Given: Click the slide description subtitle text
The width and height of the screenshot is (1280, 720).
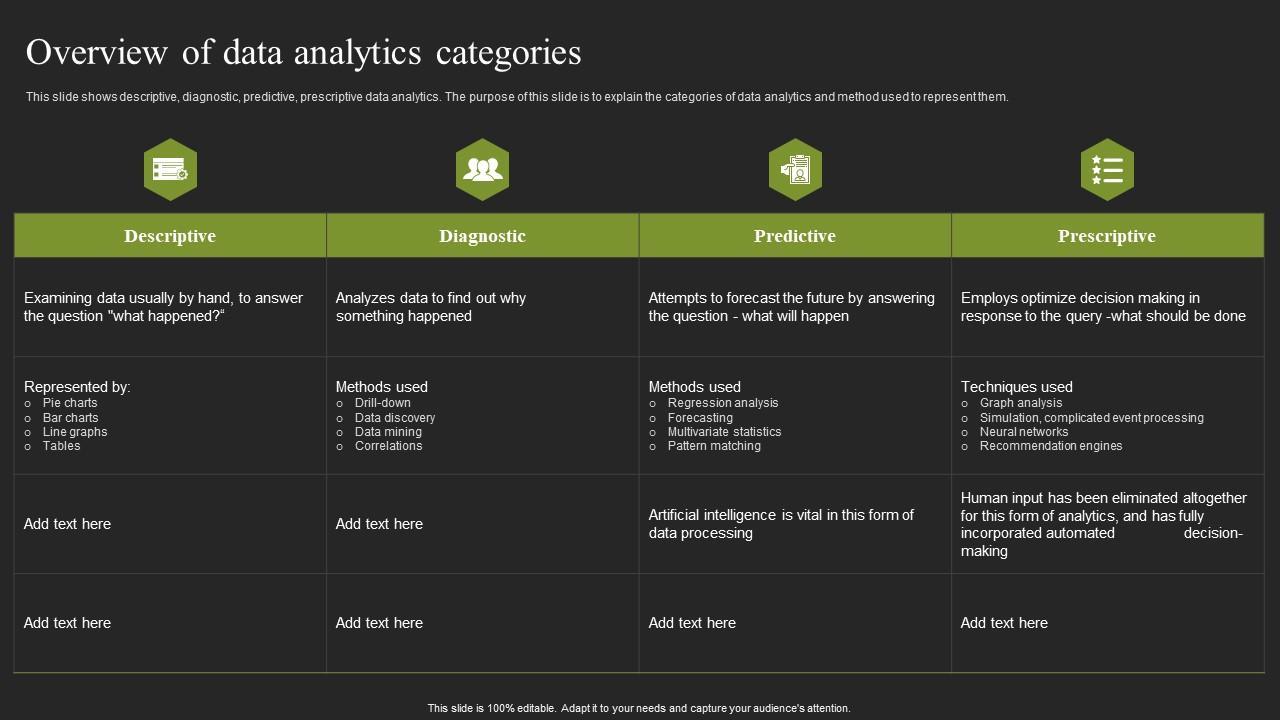Looking at the screenshot, I should (516, 97).
